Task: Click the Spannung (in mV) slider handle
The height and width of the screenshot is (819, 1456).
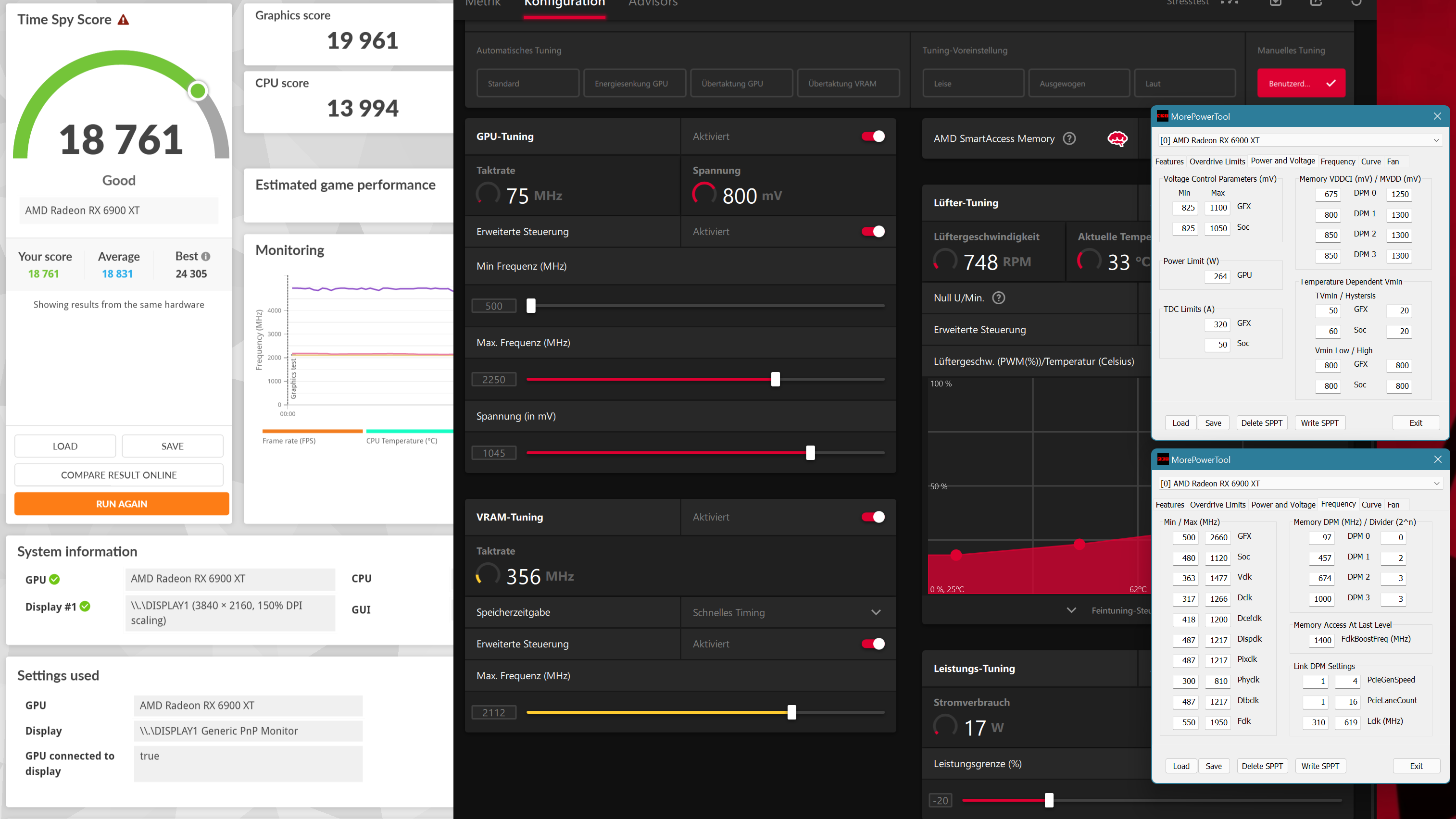Action: 810,452
